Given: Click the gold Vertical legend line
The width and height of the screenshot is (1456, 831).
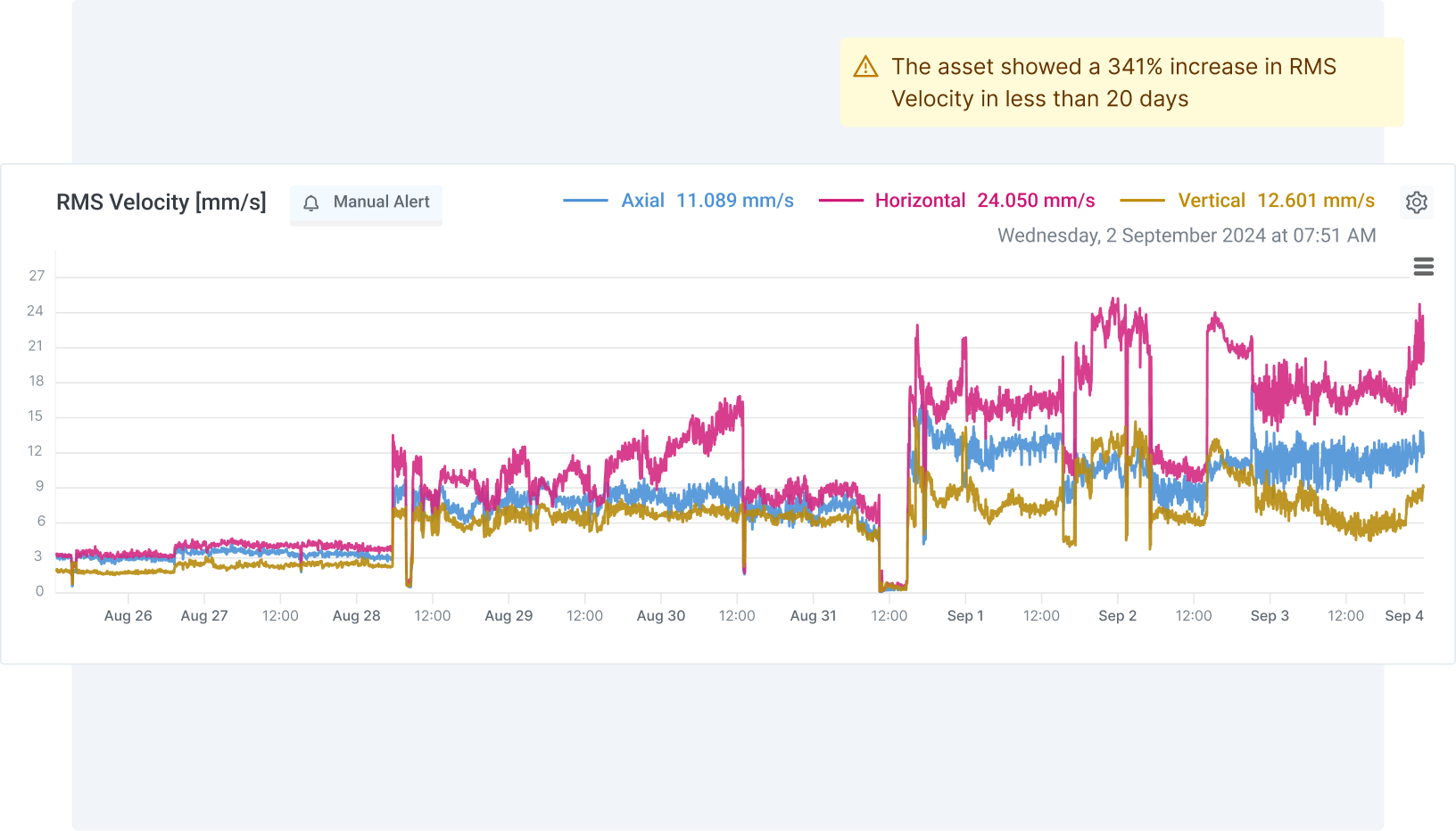Looking at the screenshot, I should (x=1142, y=201).
